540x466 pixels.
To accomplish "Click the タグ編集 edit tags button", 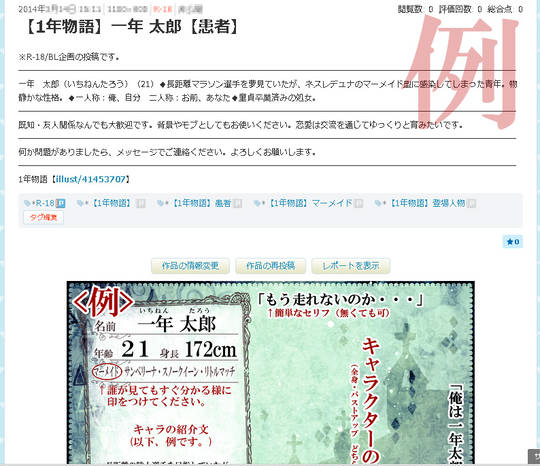I will [43, 218].
